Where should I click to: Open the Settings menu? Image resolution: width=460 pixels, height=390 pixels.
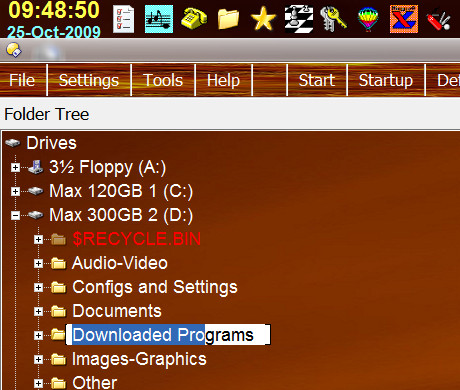(89, 80)
